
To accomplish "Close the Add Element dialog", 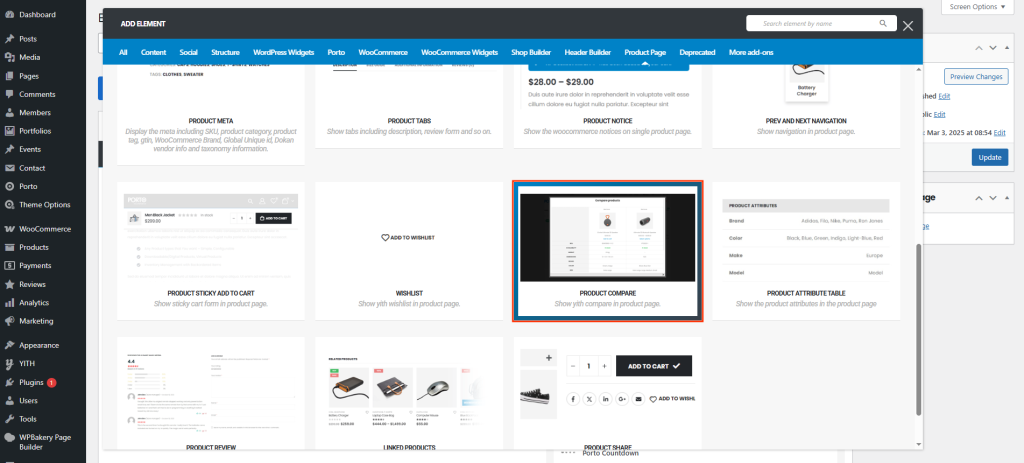I will pyautogui.click(x=908, y=25).
